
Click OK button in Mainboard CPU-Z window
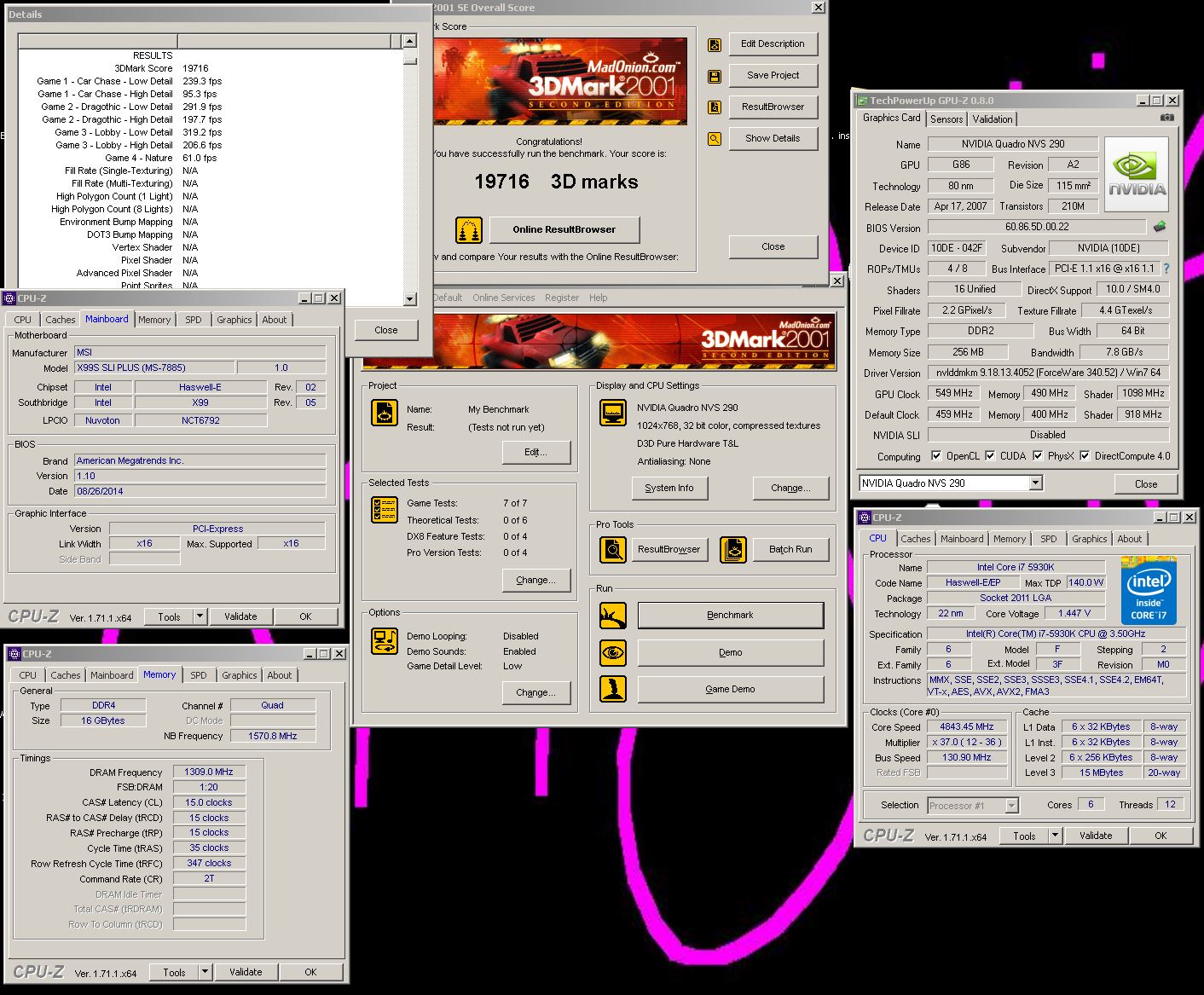coord(306,616)
